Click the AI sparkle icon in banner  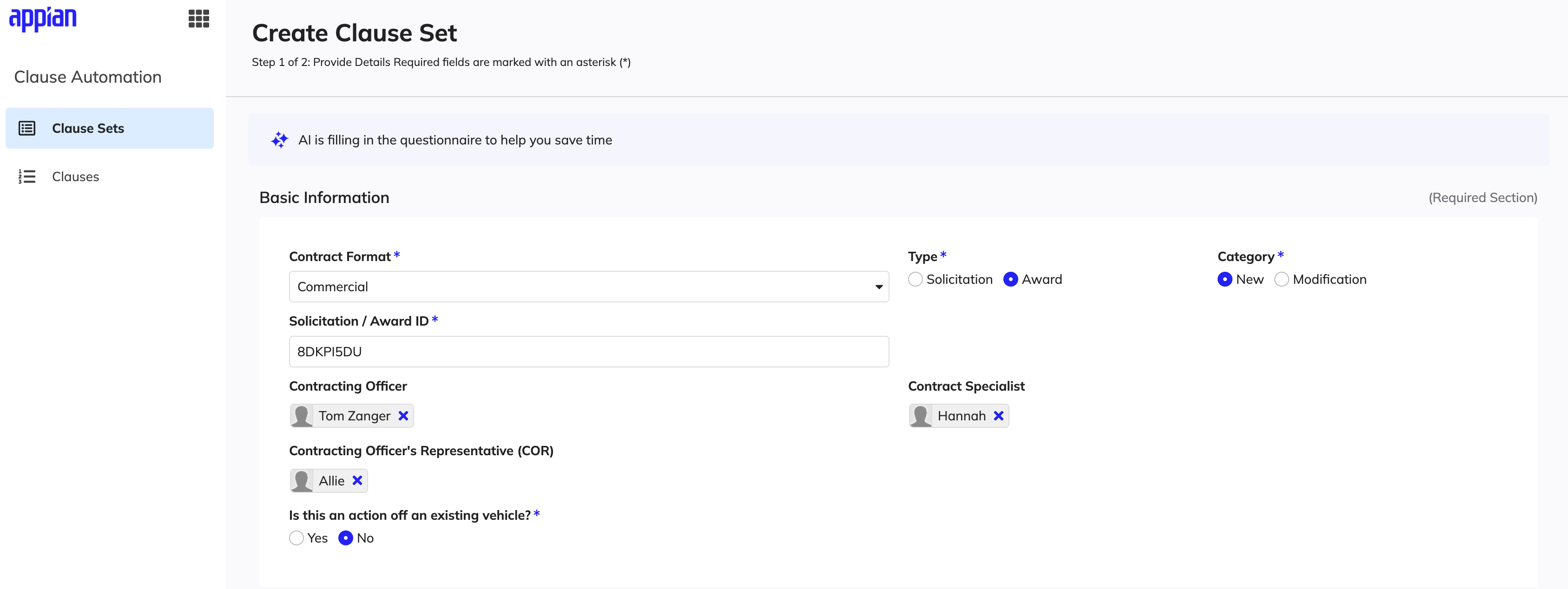click(279, 140)
